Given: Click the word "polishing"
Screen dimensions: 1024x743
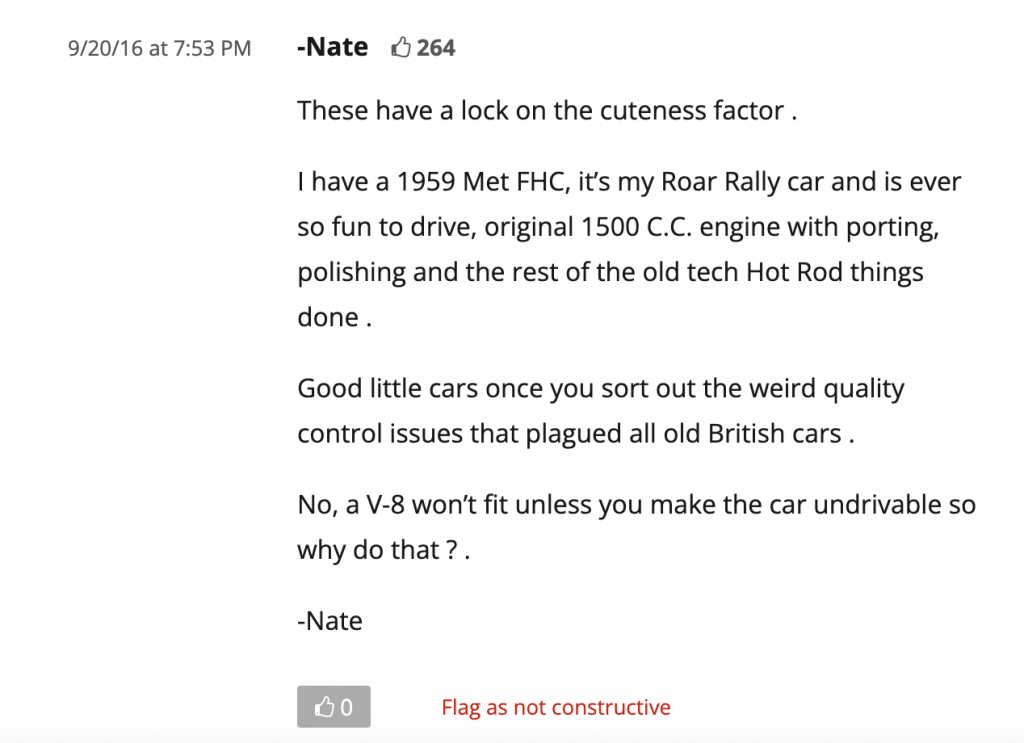Looking at the screenshot, I should [x=351, y=272].
